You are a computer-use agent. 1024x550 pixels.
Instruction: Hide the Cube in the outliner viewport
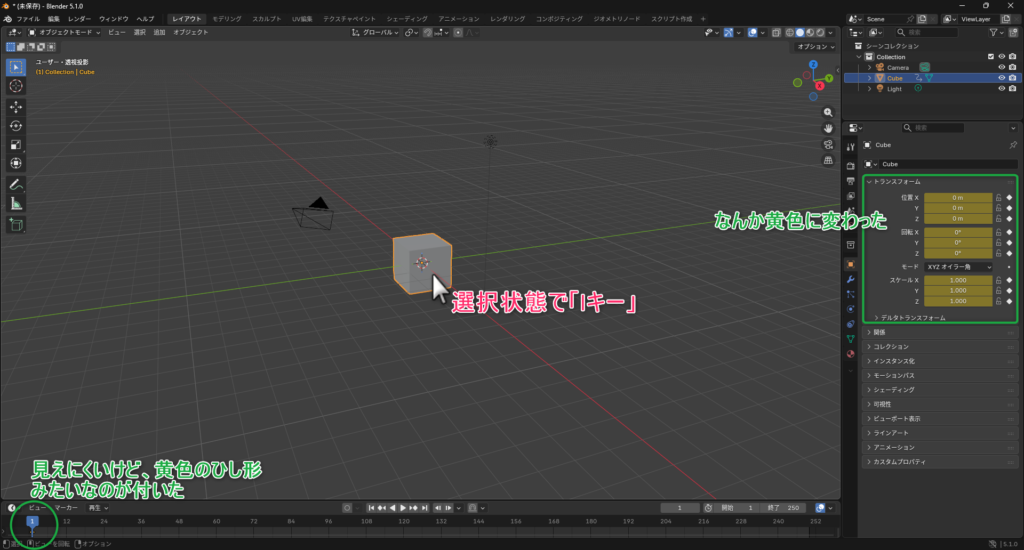[x=1001, y=78]
